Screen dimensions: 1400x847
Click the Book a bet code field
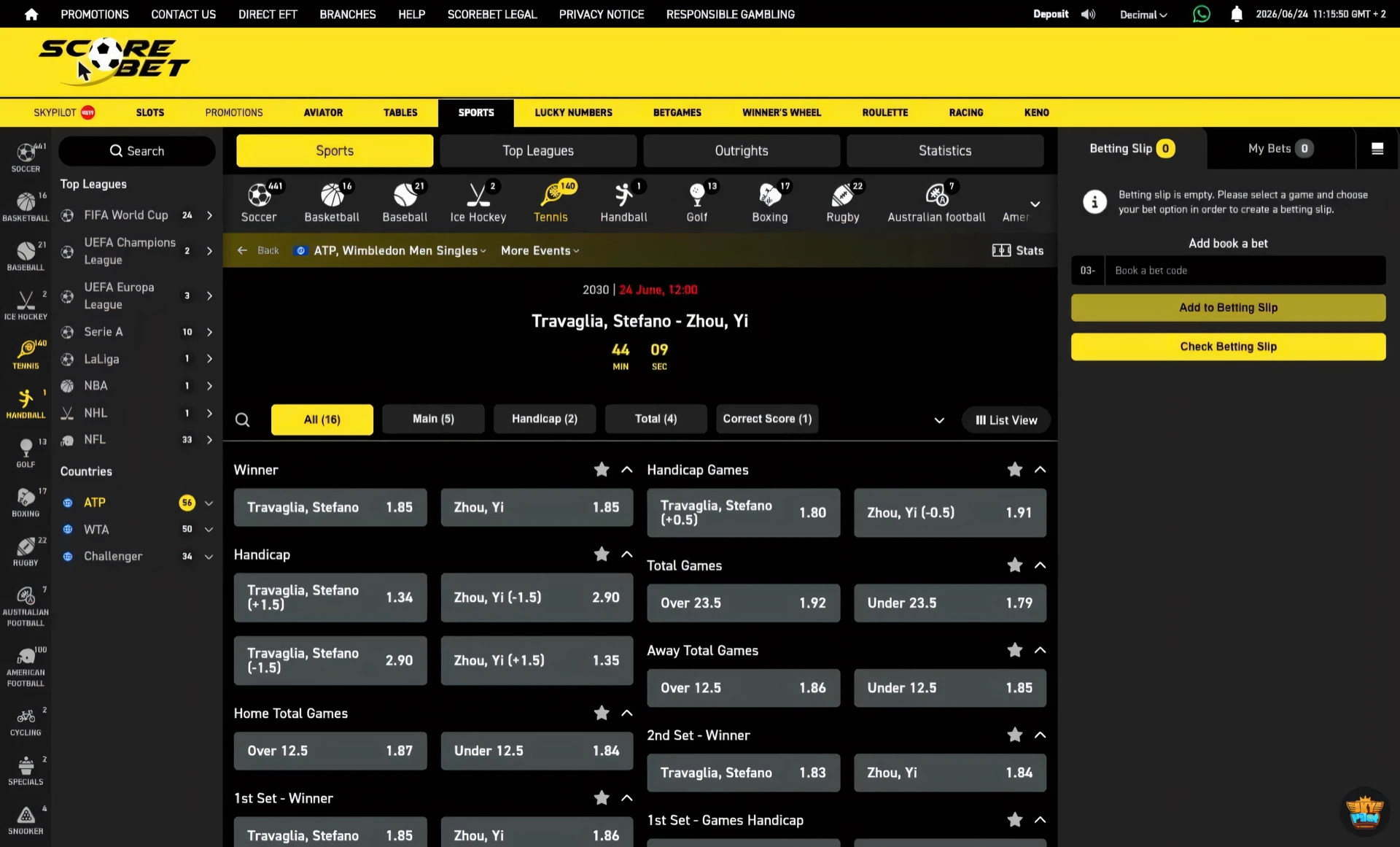click(1245, 270)
